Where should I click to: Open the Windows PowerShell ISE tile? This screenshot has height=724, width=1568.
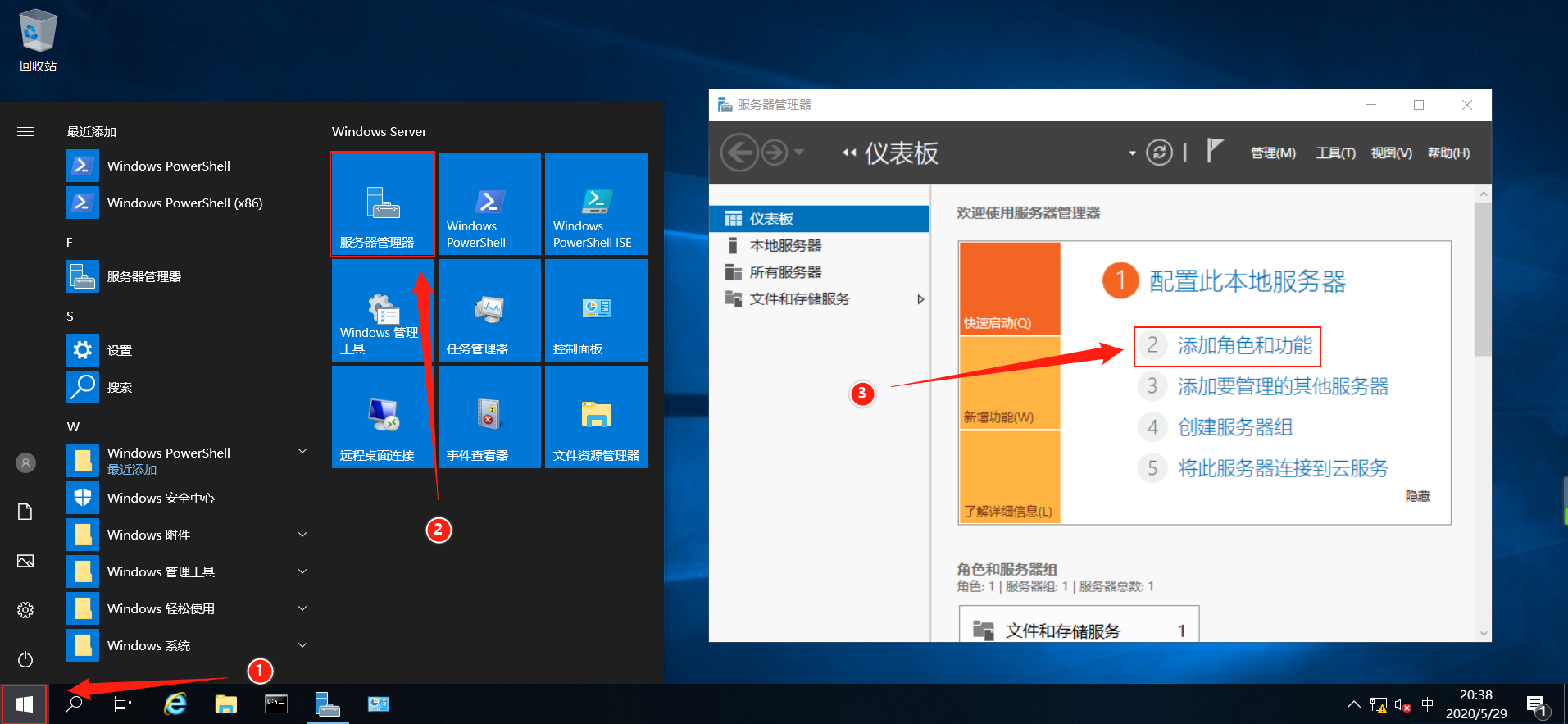(596, 203)
